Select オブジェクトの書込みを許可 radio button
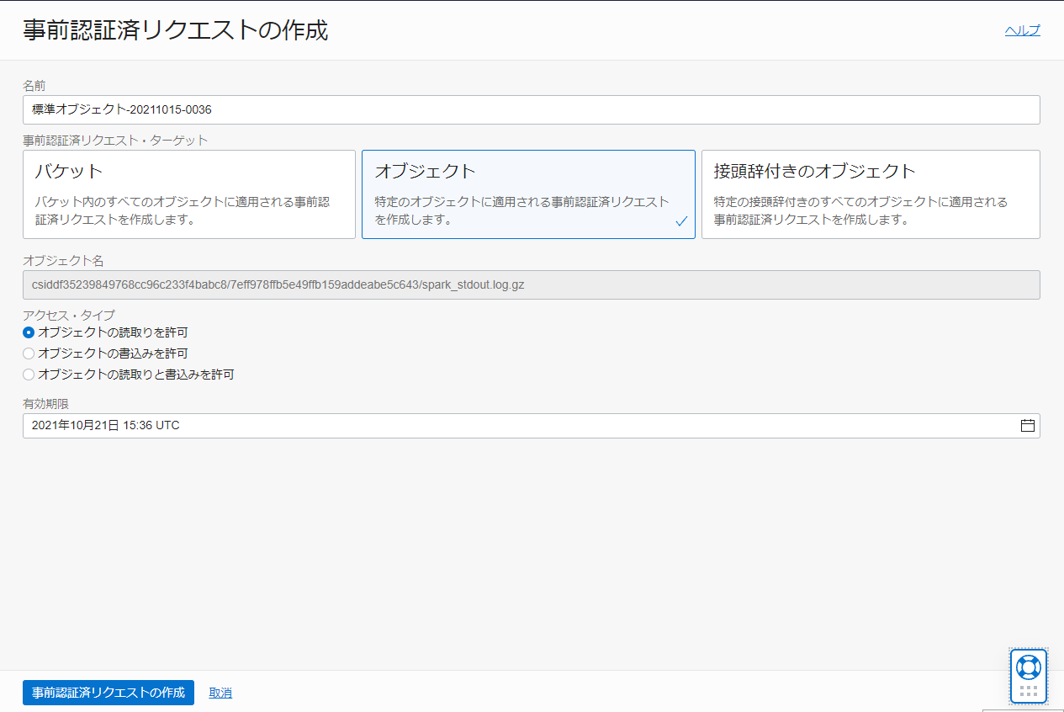The width and height of the screenshot is (1064, 712). 29,353
